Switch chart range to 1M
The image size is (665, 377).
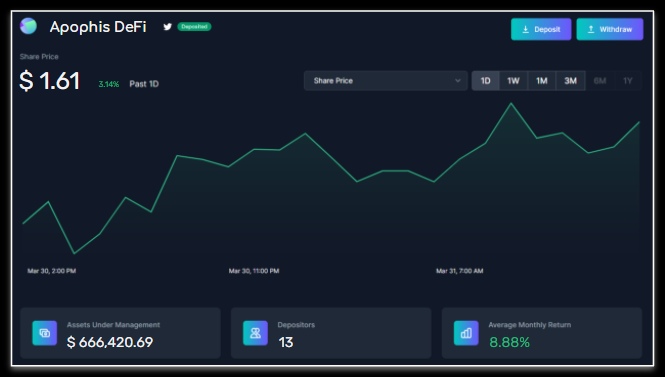coord(542,81)
